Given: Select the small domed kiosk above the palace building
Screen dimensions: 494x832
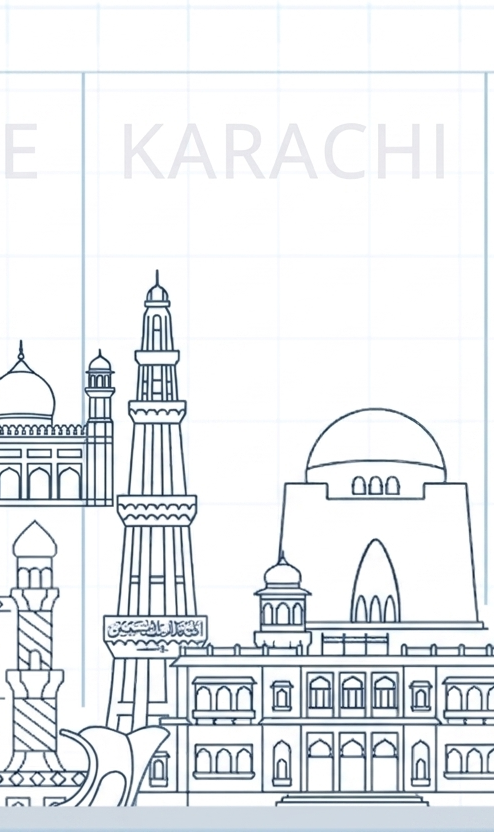Looking at the screenshot, I should pyautogui.click(x=282, y=600).
